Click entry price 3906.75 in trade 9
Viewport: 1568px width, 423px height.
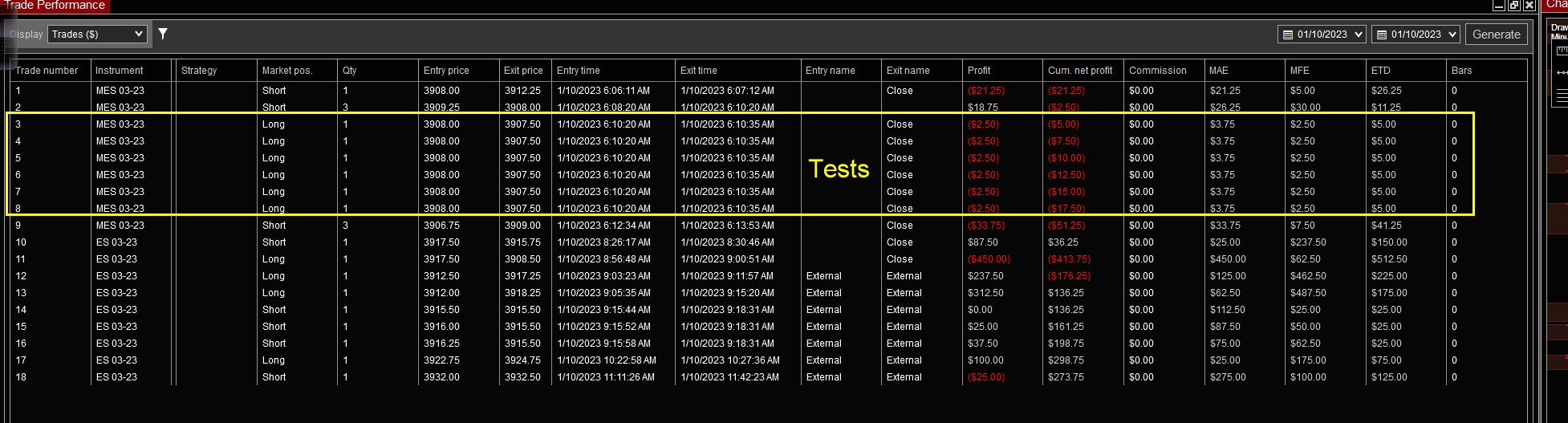point(441,226)
